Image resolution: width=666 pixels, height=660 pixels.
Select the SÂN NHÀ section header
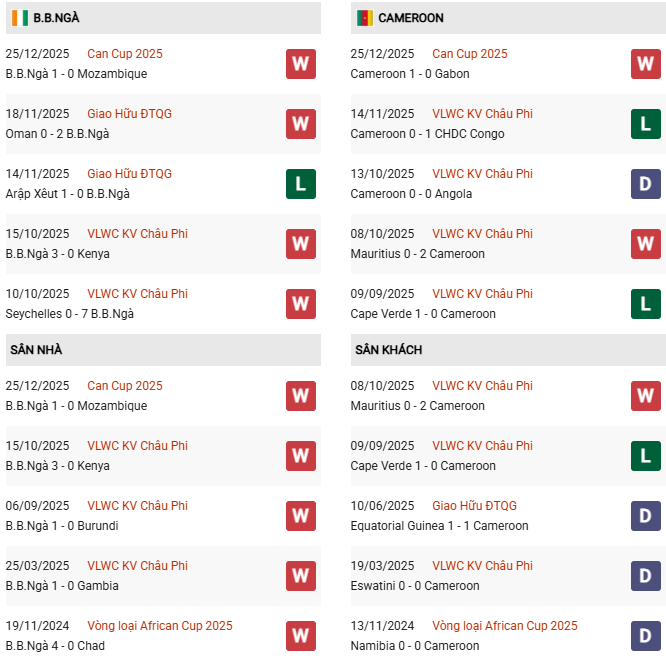[x=37, y=350]
